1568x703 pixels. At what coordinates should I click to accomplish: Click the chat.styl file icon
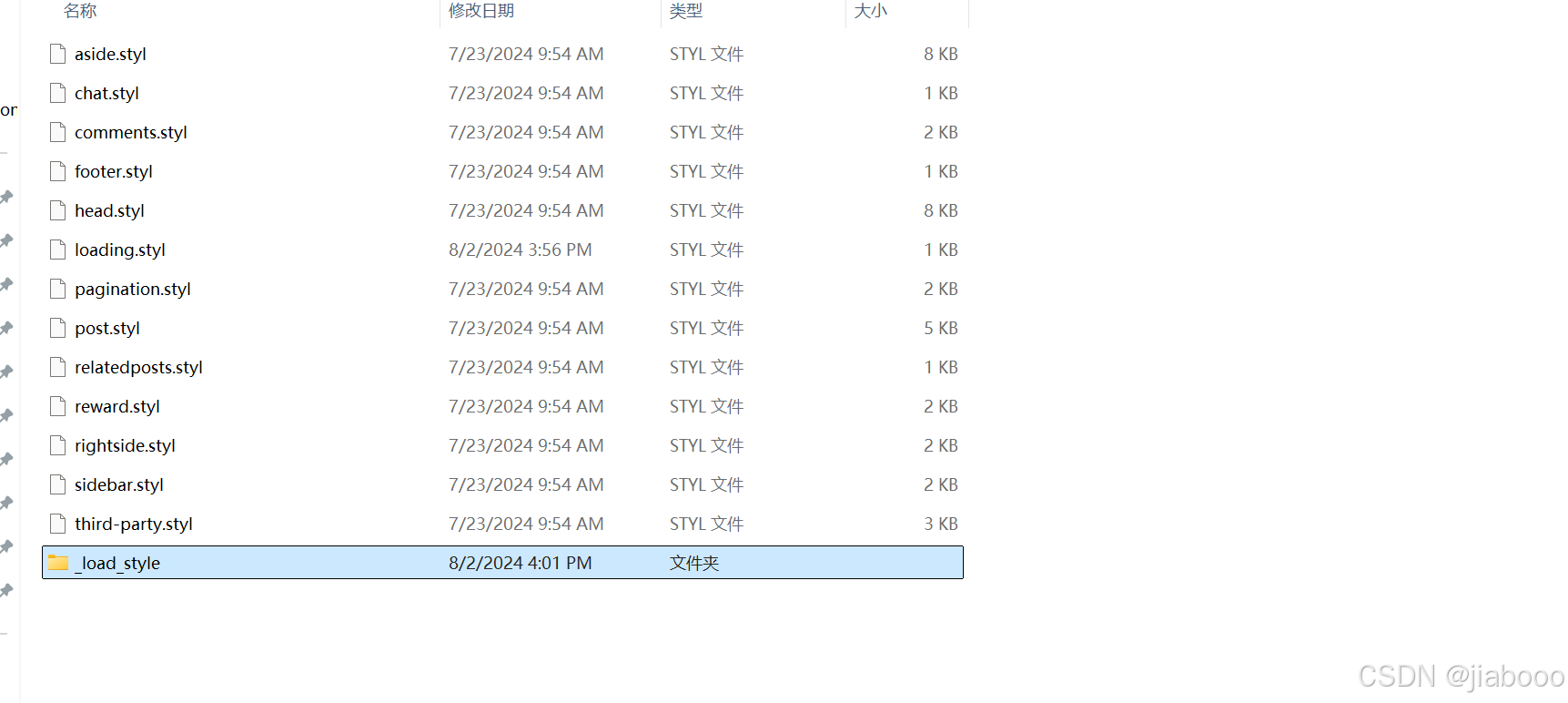(58, 93)
